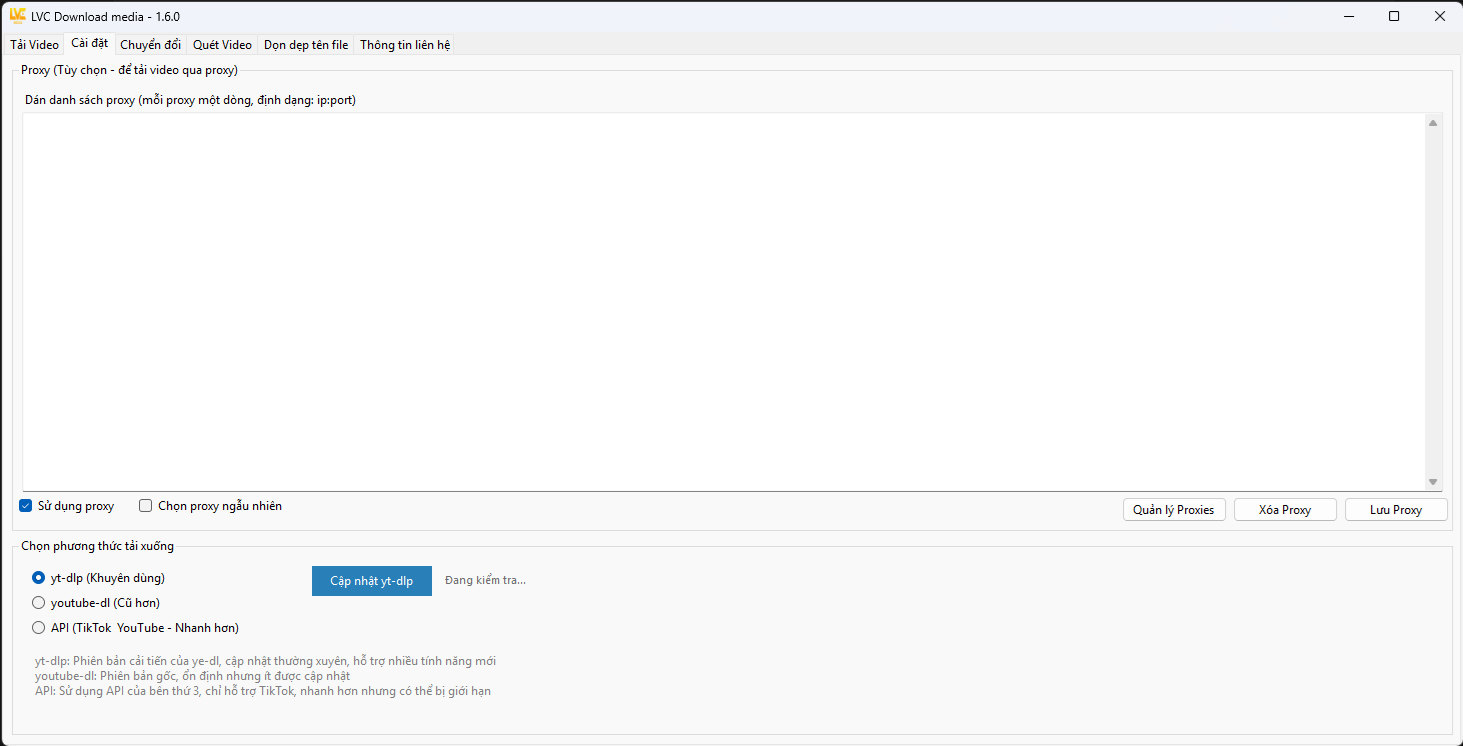Uncheck the Sử dụng proxy checkbox
This screenshot has width=1463, height=746.
(x=26, y=506)
